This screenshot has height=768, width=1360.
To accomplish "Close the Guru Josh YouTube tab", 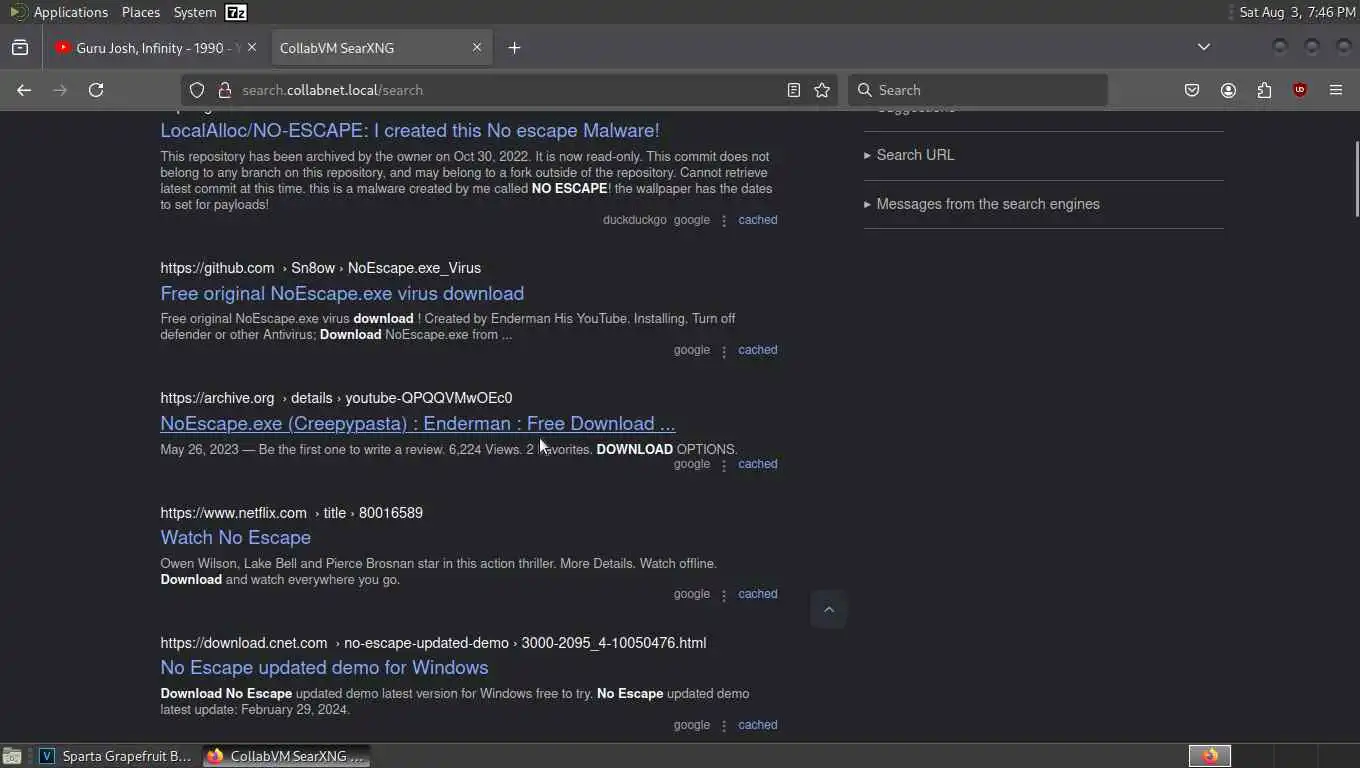I will (x=252, y=47).
